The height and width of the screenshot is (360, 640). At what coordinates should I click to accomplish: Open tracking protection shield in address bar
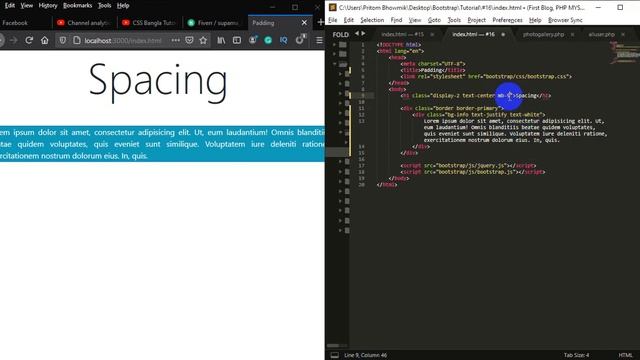(x=62, y=40)
